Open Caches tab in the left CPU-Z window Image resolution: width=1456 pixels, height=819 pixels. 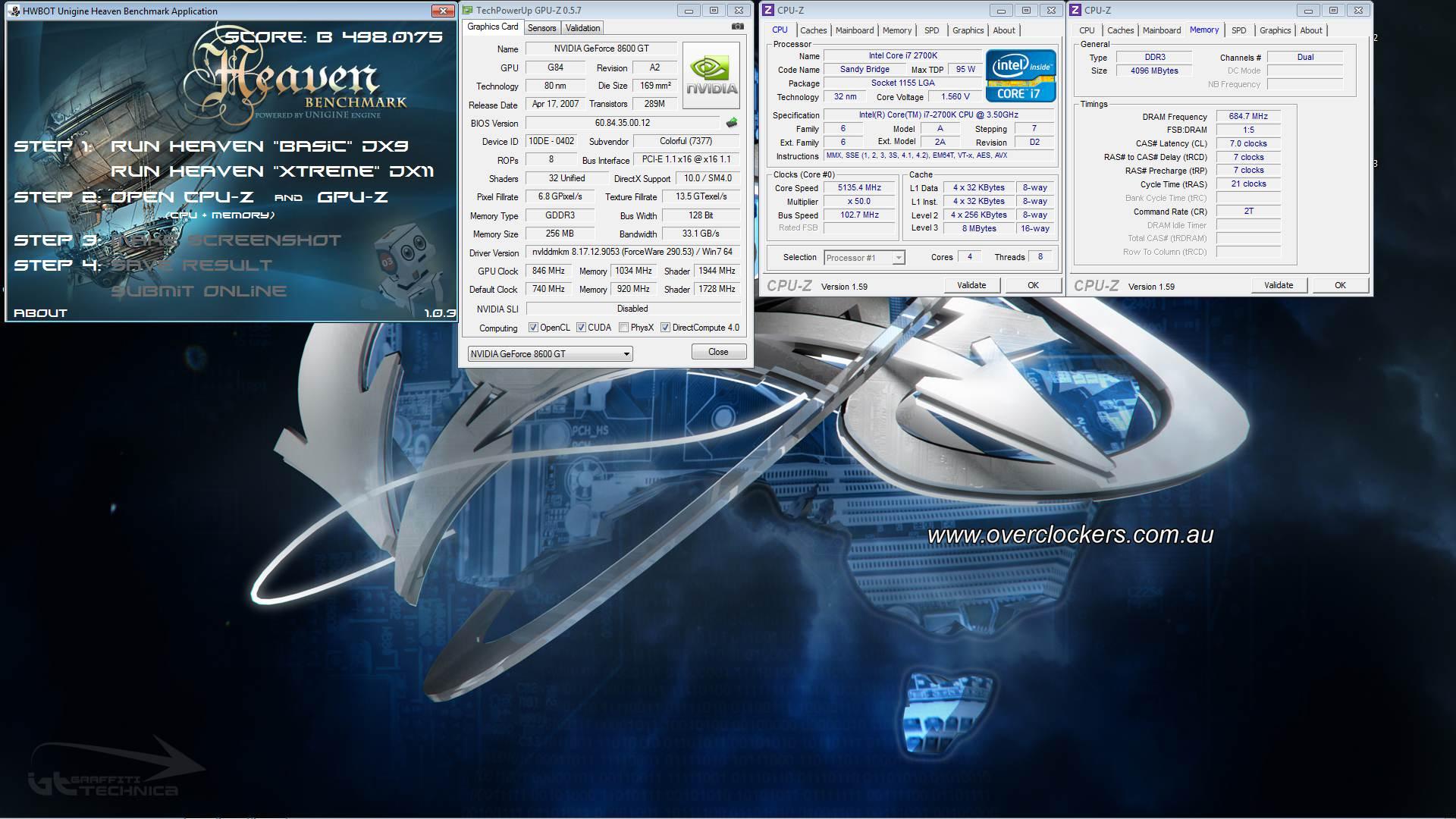coord(813,30)
